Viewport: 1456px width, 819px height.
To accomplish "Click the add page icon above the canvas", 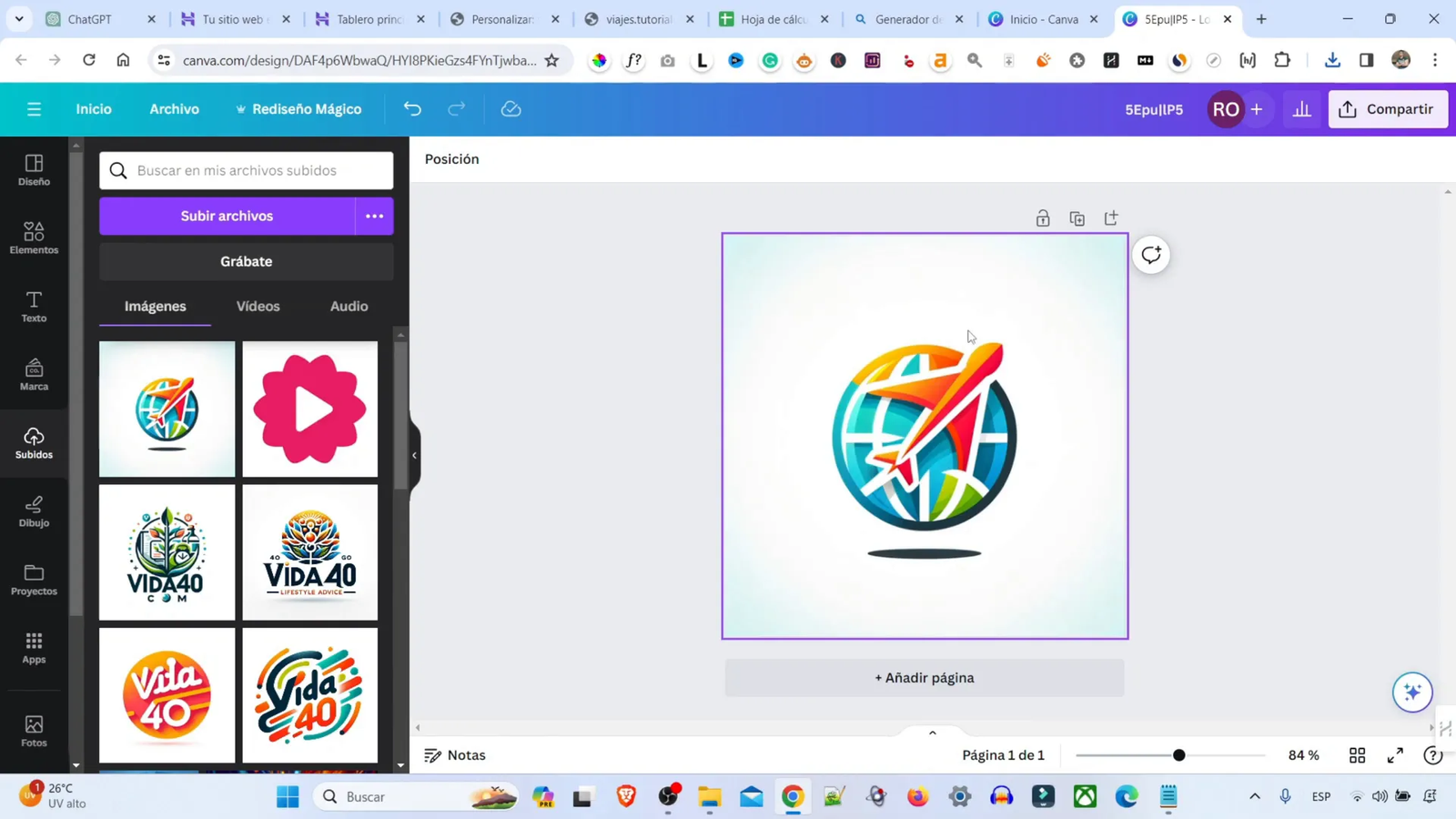I will pos(1112,217).
